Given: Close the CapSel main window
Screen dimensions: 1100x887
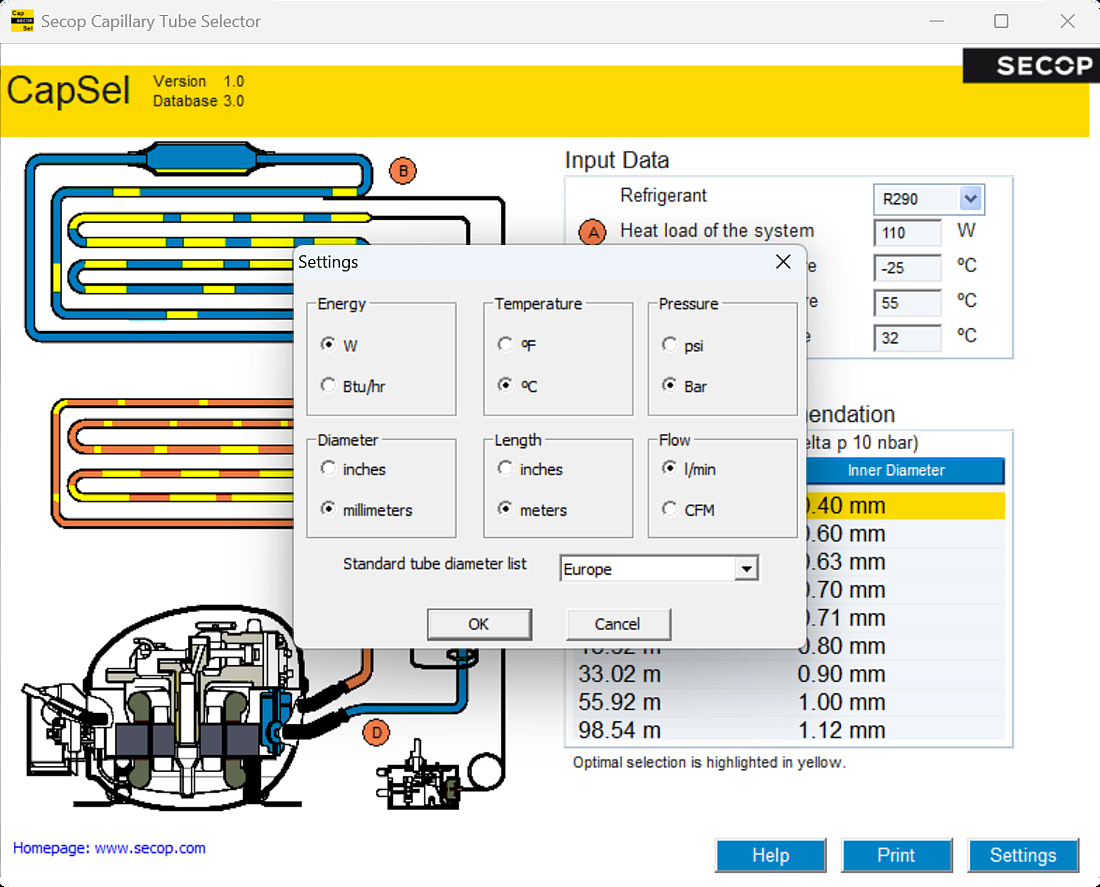Looking at the screenshot, I should pos(1067,21).
